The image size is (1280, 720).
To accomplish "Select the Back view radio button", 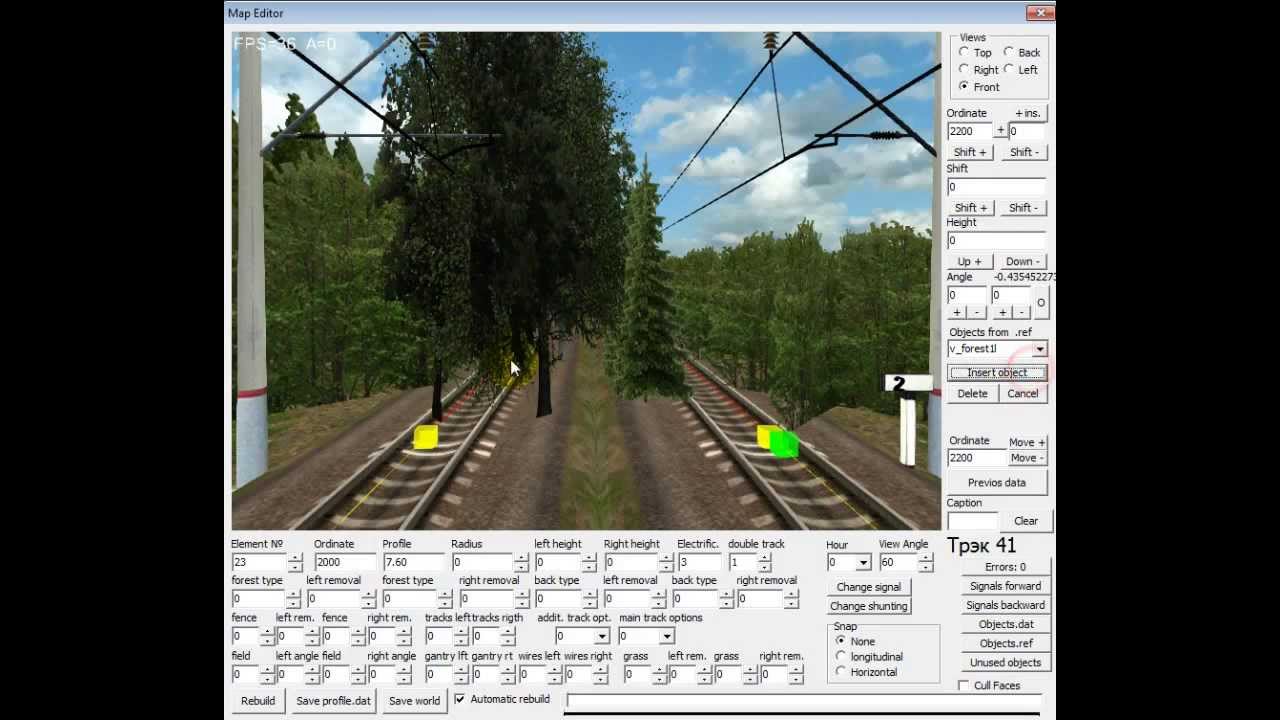I will [1009, 52].
